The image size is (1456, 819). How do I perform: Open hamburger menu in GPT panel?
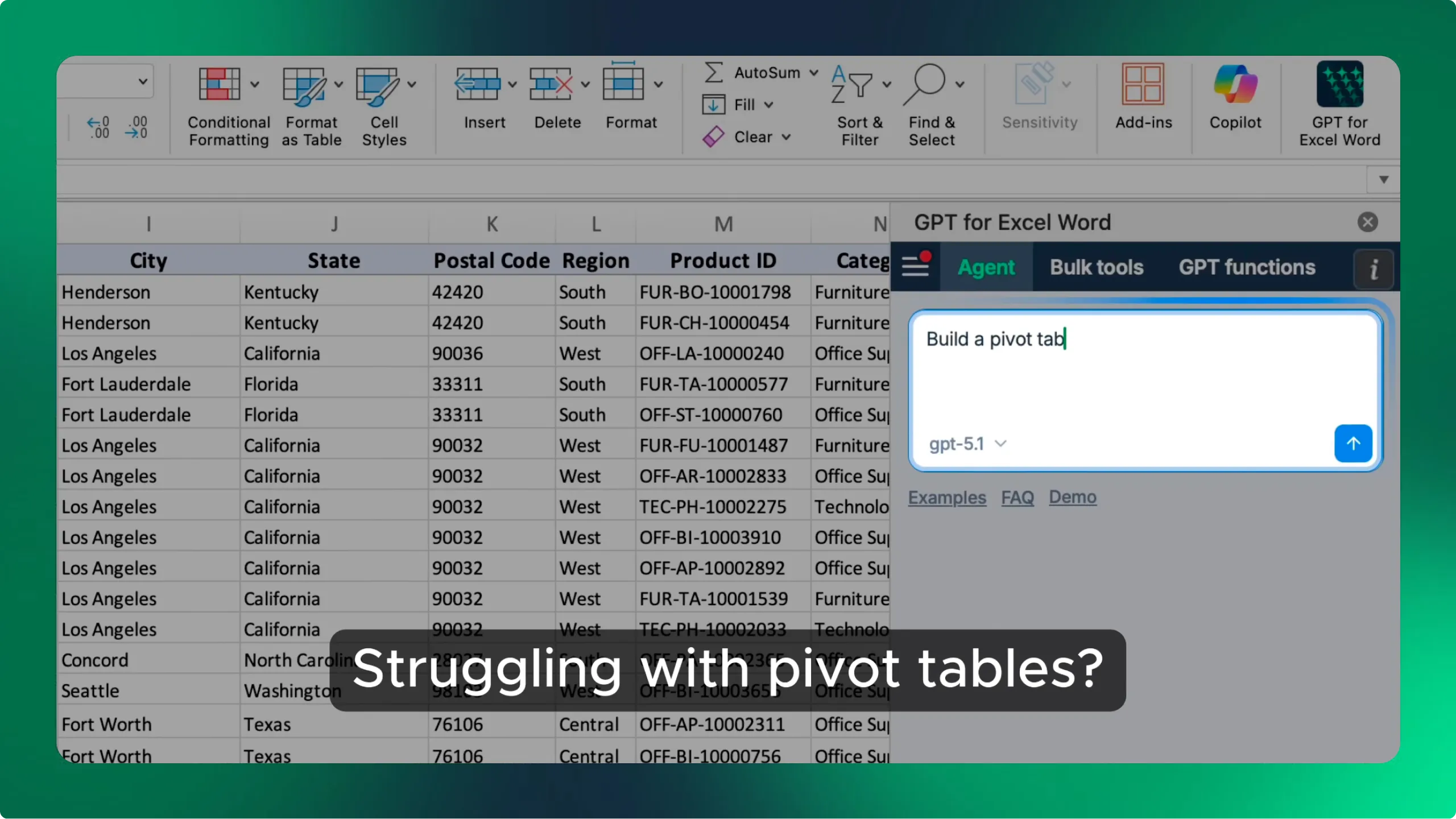[x=915, y=266]
